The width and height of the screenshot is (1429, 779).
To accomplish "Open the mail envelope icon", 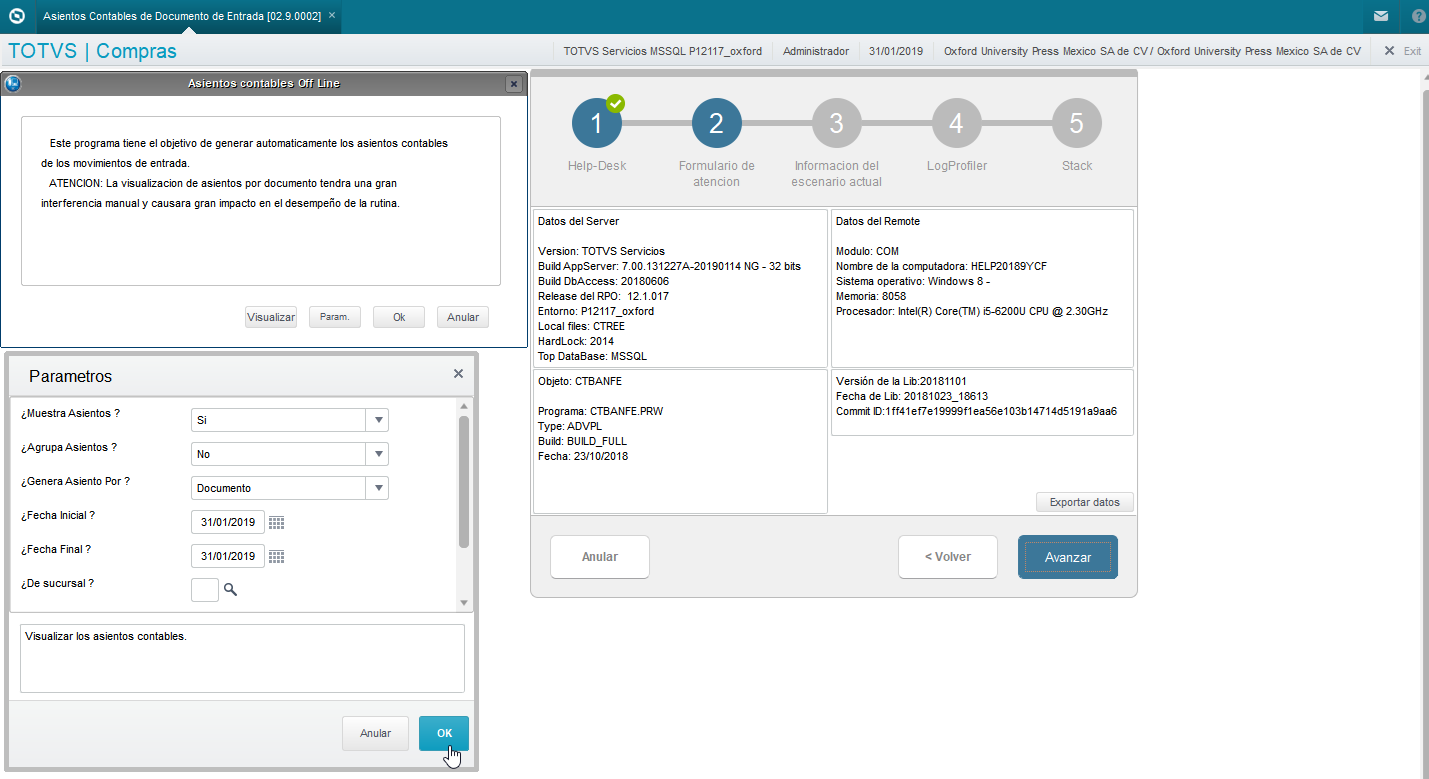I will [1380, 16].
